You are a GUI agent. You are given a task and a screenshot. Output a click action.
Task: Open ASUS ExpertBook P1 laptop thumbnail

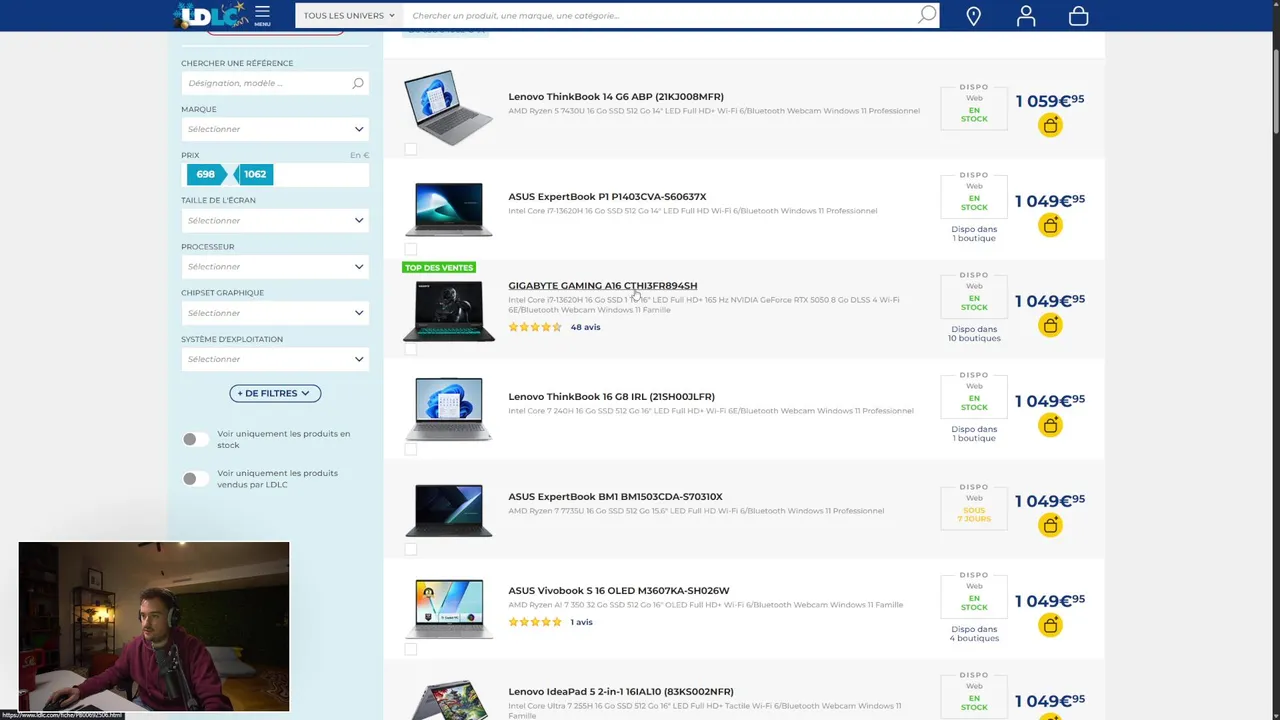tap(448, 209)
